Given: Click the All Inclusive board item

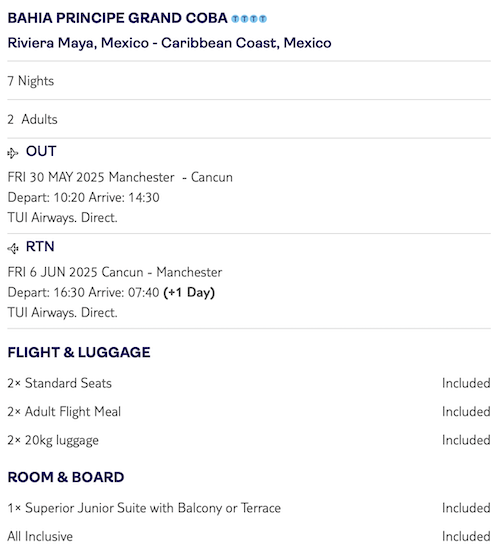Looking at the screenshot, I should (40, 536).
